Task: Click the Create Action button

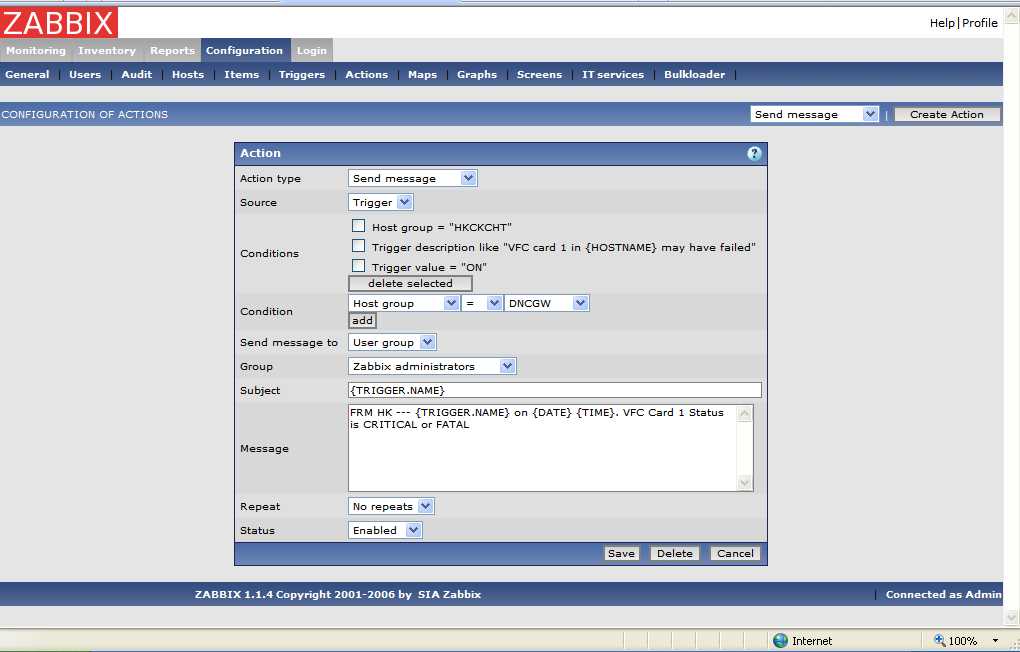Action: (x=946, y=115)
